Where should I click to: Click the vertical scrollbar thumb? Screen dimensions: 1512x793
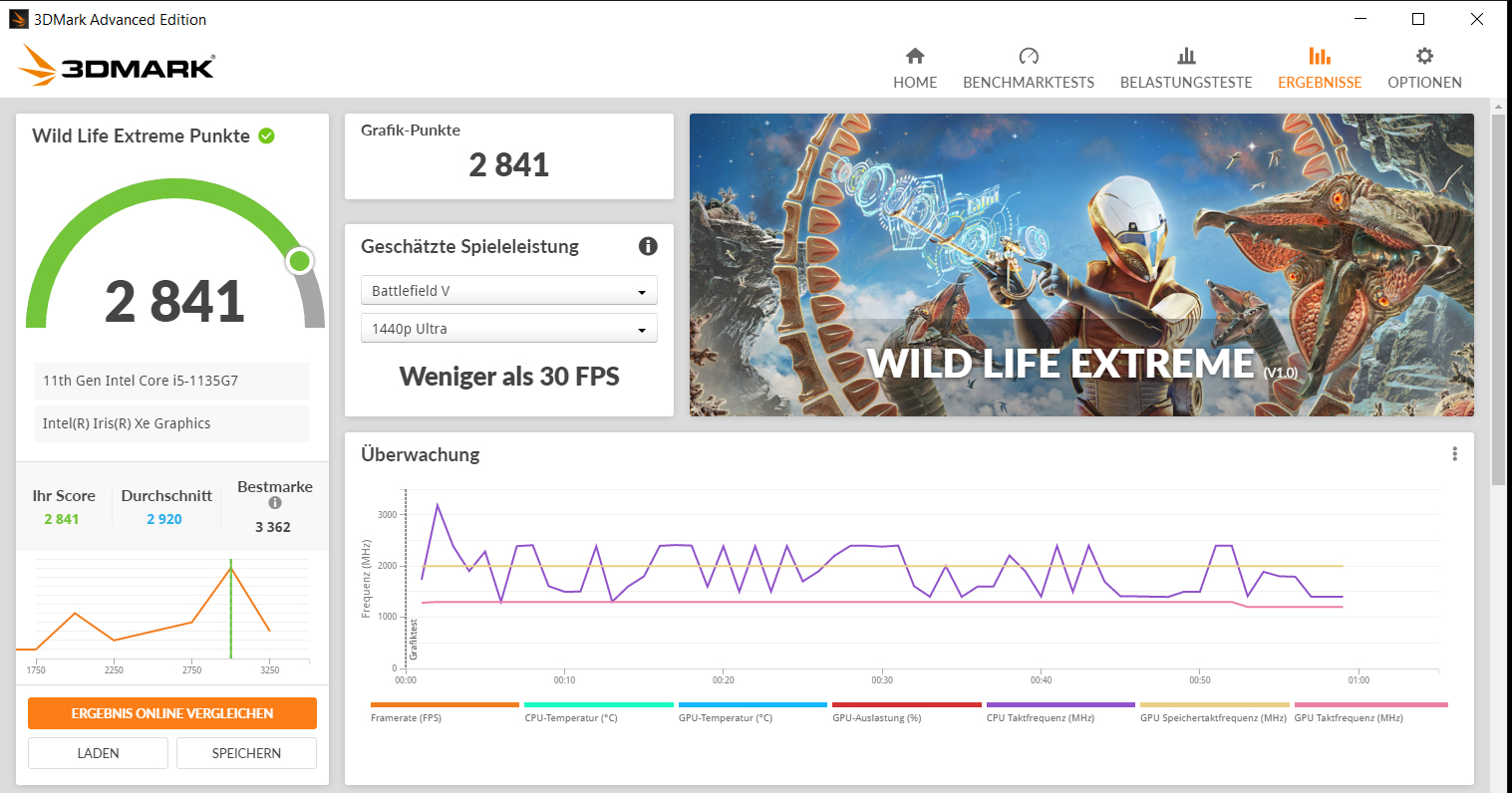(1498, 299)
